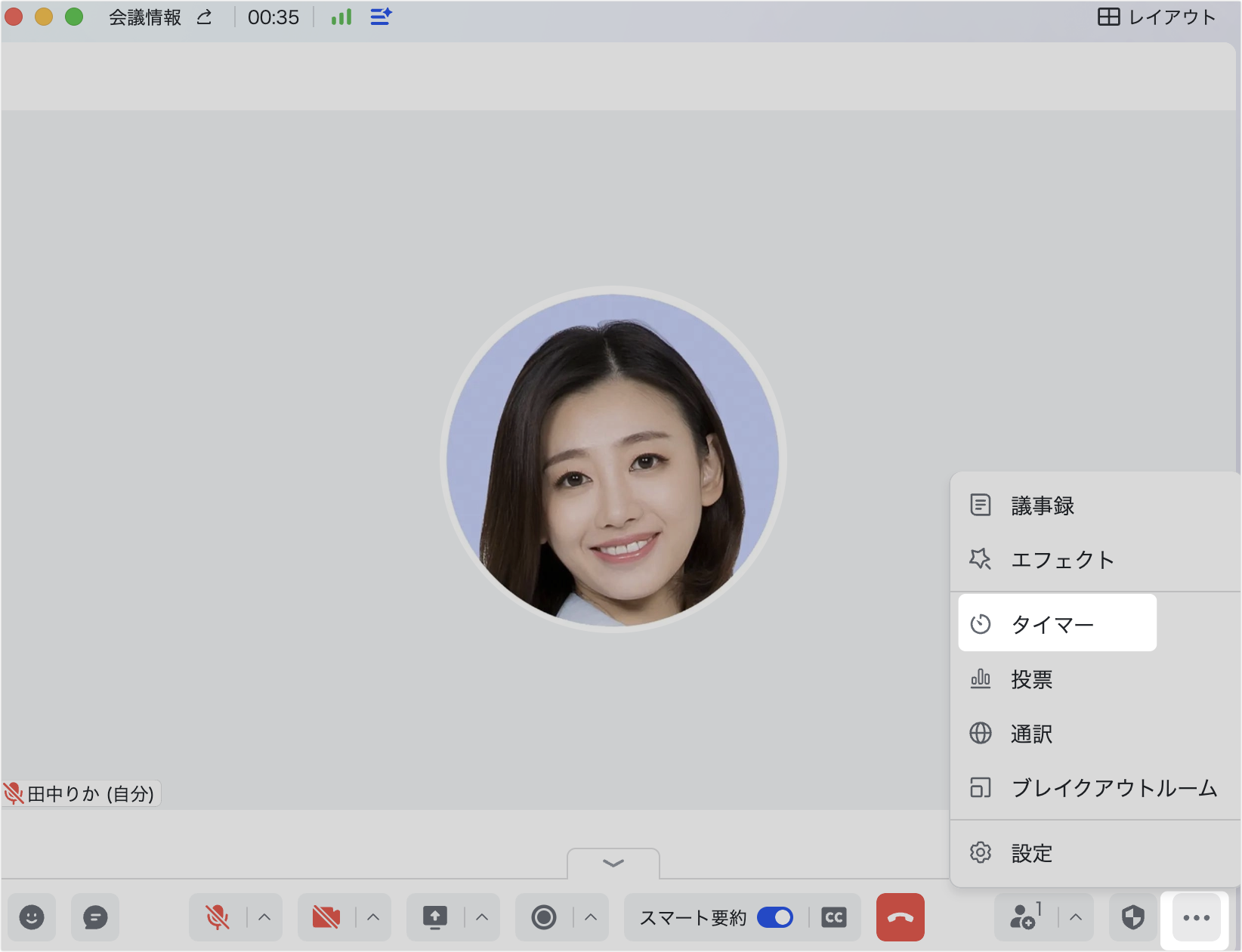This screenshot has height=952, width=1242.
Task: Collapse the toolbar with the chevron tab
Action: click(613, 864)
